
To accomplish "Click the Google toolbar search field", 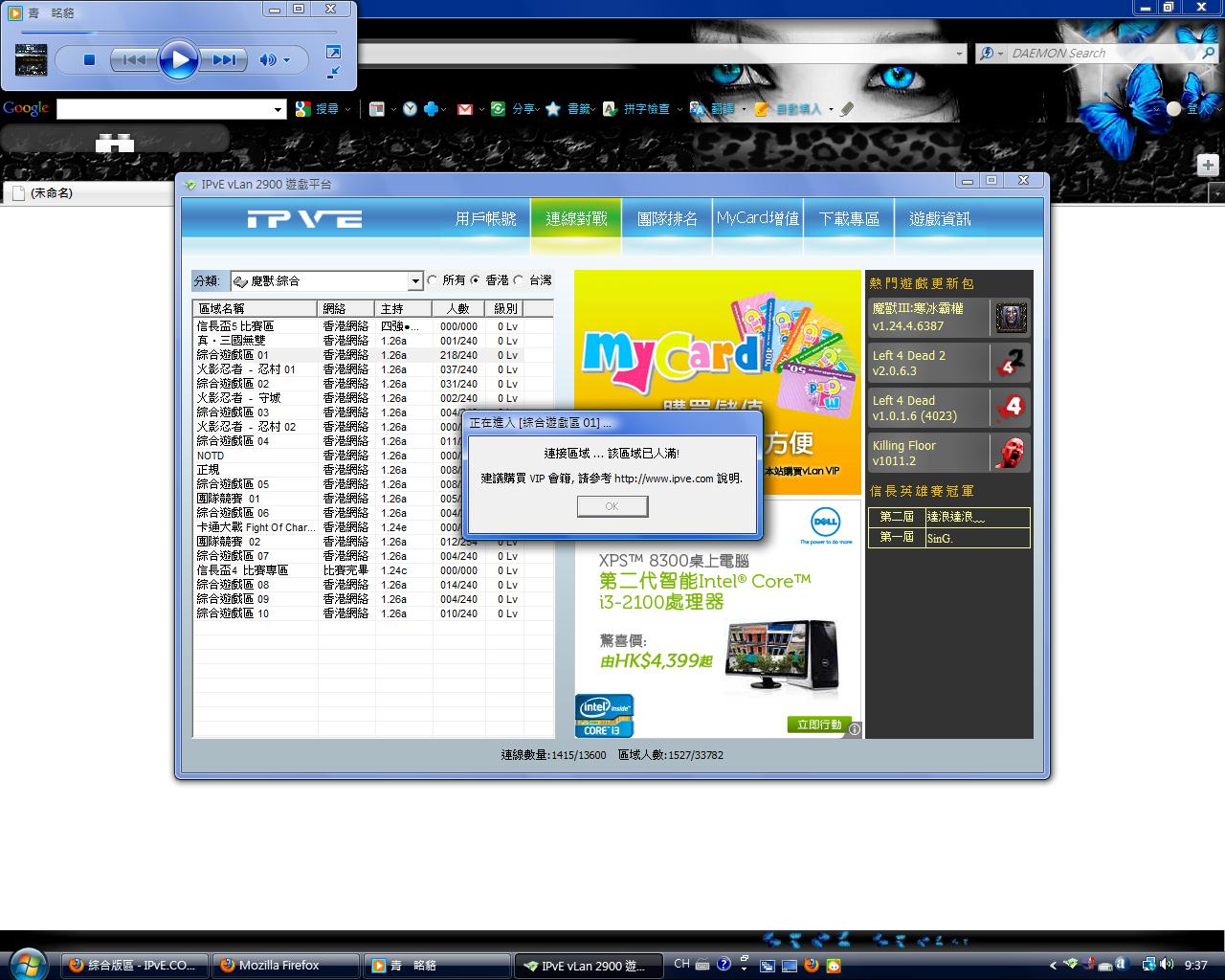I will click(165, 109).
